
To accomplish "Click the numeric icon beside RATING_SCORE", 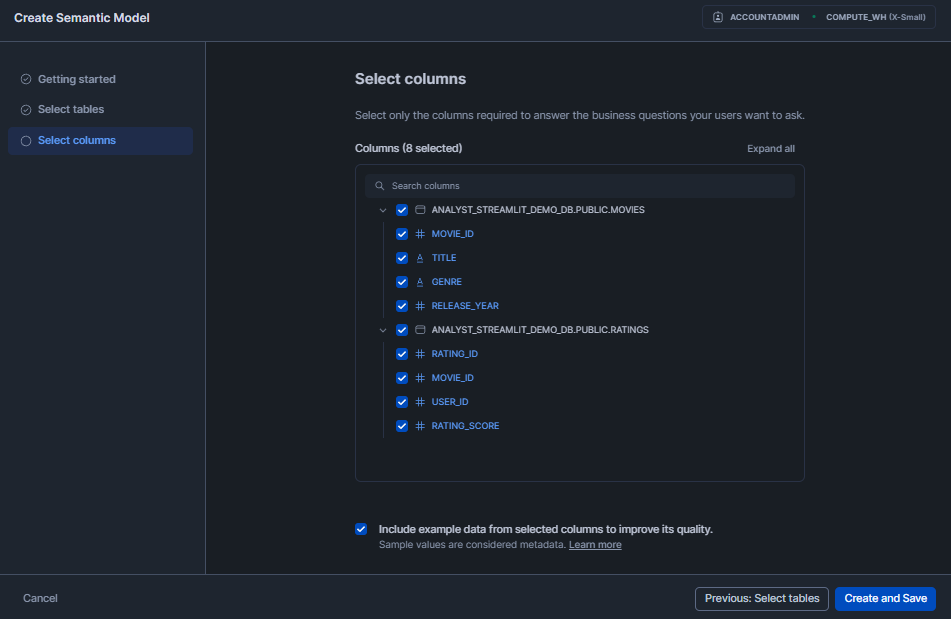I will [x=419, y=425].
